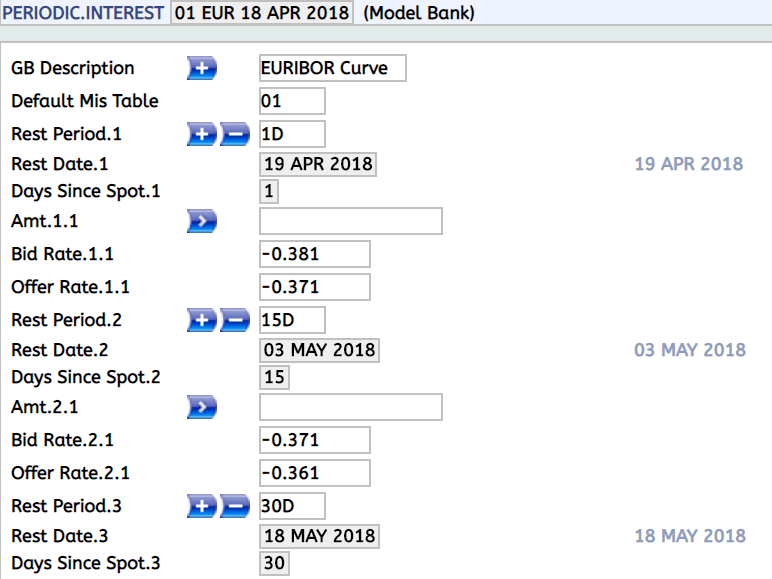
Task: Add a row with Rest Period.1 plus icon
Action: click(202, 134)
